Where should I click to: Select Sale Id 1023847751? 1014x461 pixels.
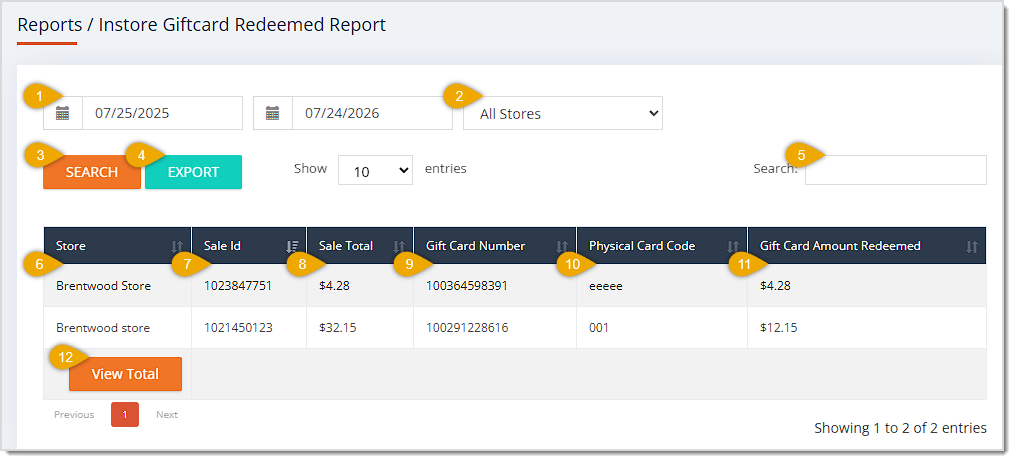click(238, 286)
